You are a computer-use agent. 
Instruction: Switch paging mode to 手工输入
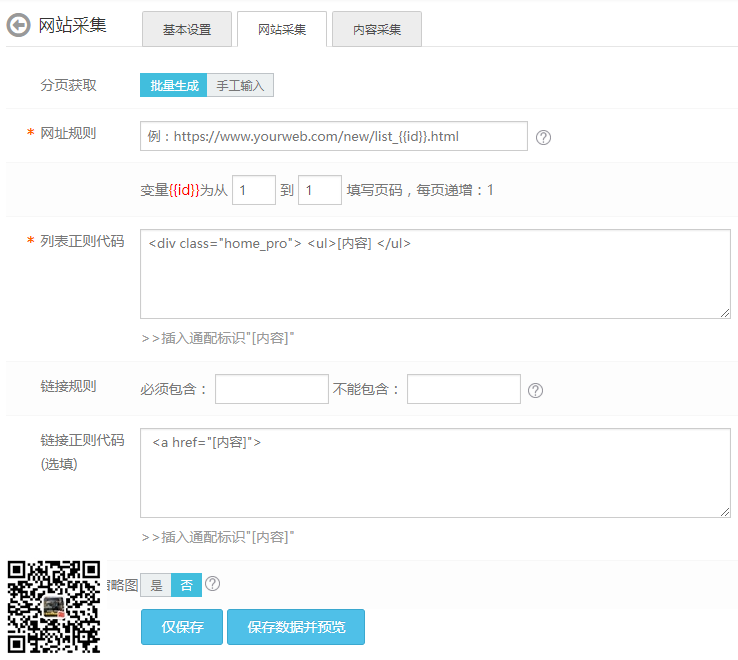[x=240, y=85]
